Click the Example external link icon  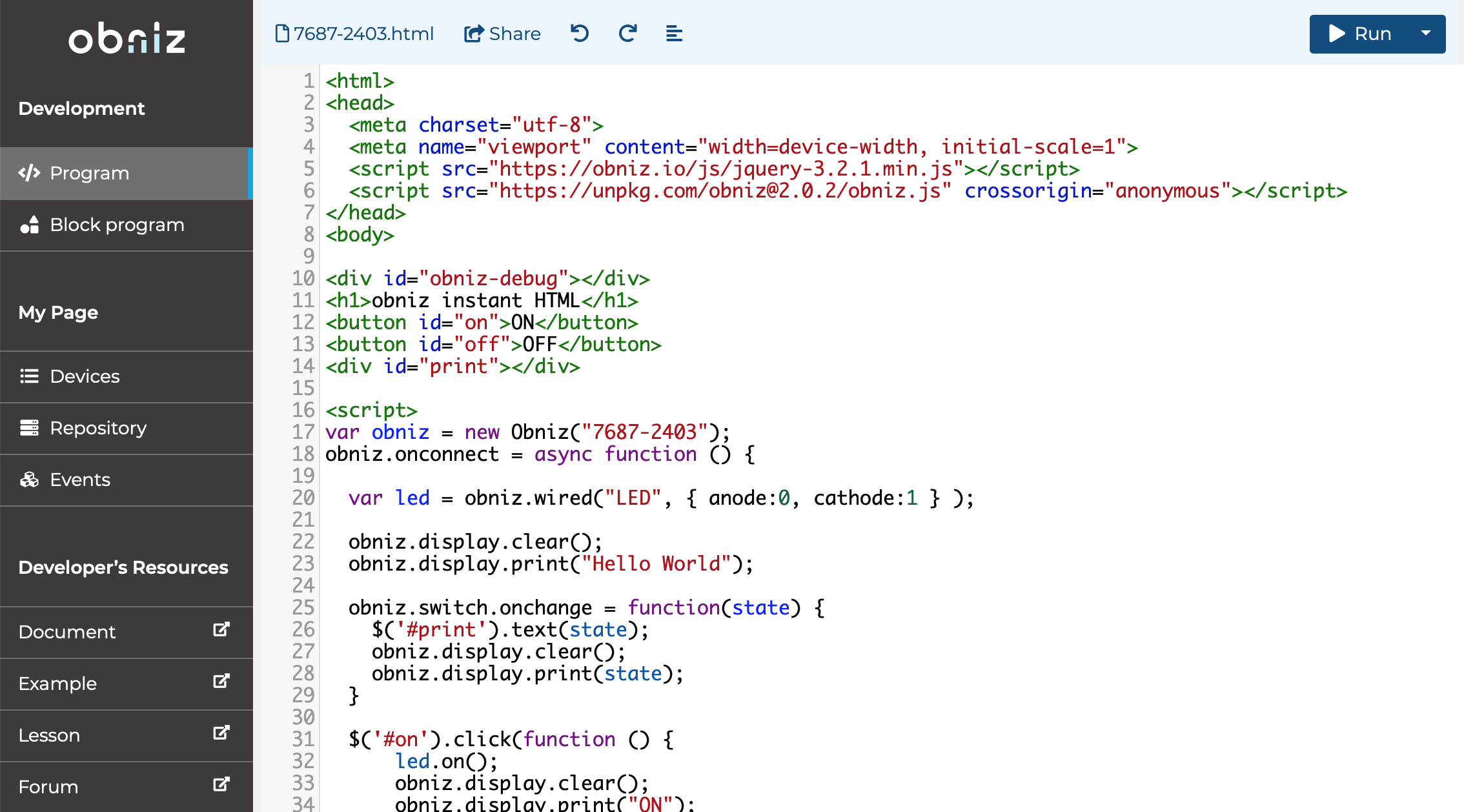[x=221, y=681]
